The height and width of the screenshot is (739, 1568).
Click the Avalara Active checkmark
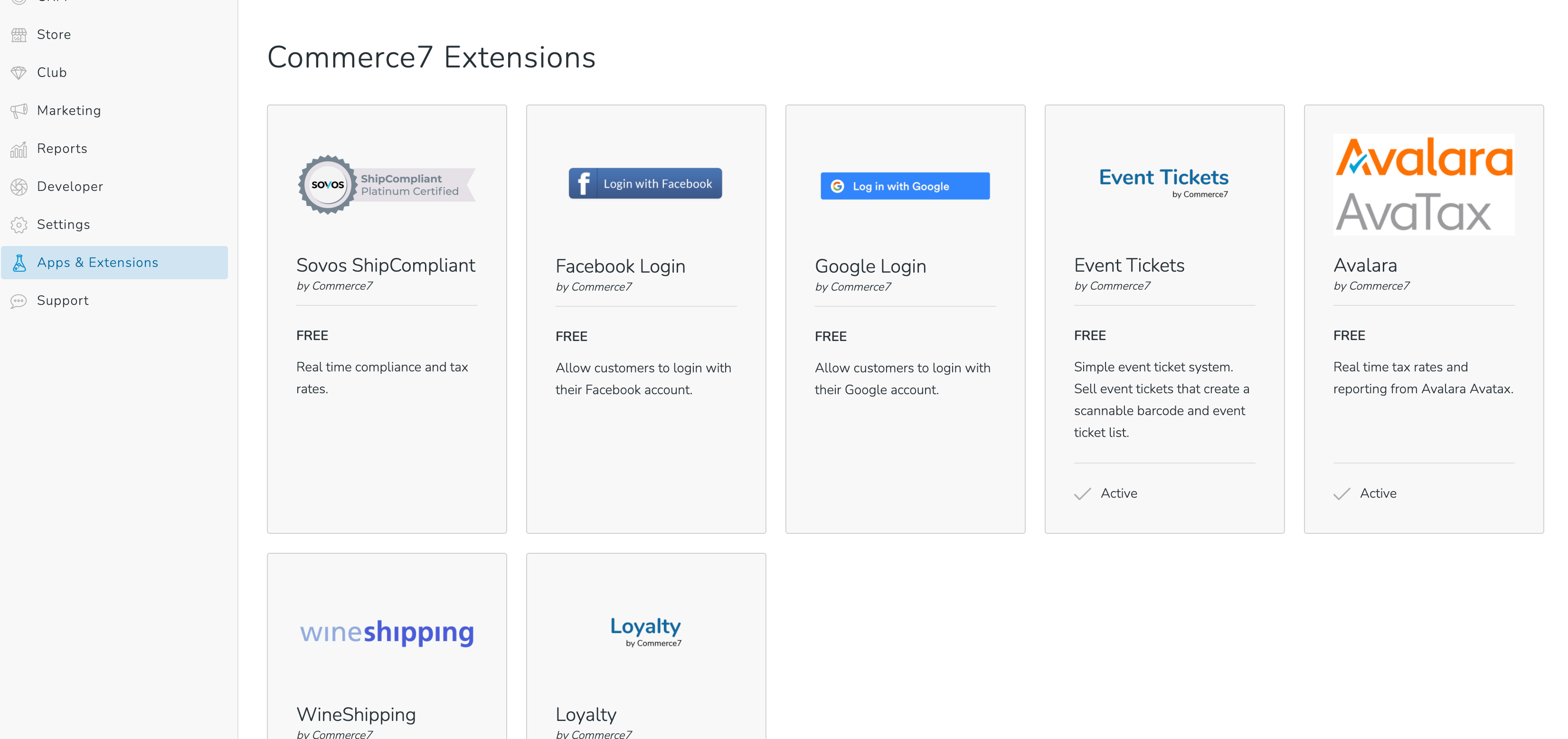1341,493
